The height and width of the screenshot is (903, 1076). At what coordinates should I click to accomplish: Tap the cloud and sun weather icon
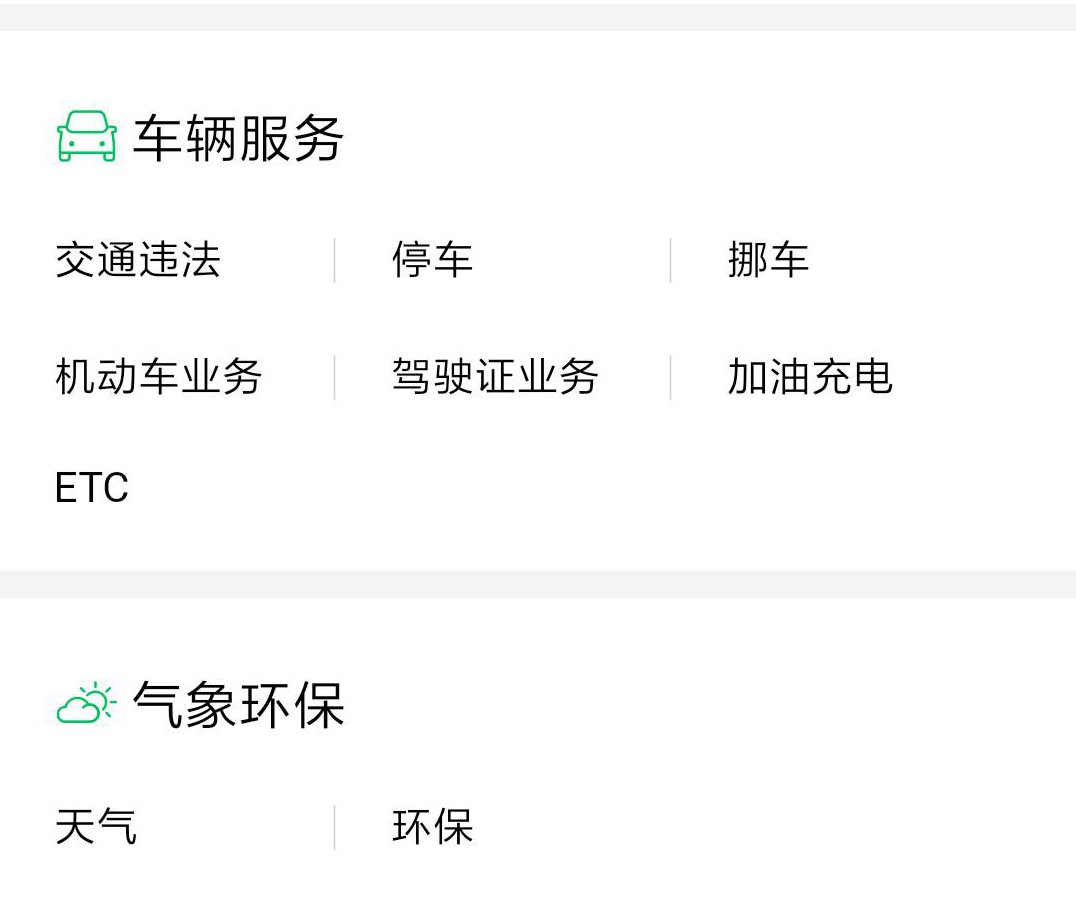point(86,703)
